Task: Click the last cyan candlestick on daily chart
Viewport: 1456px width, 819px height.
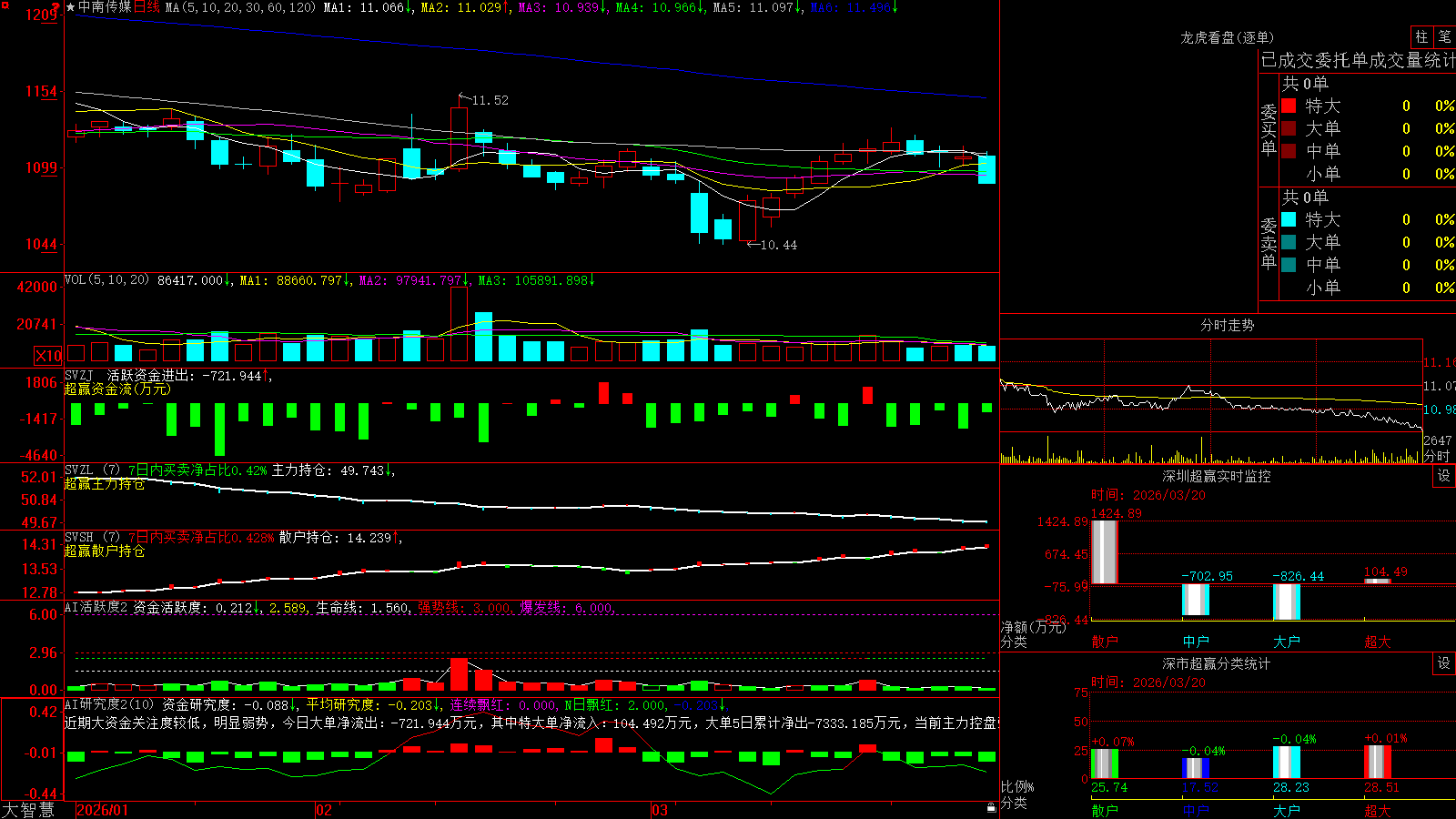Action: click(986, 169)
